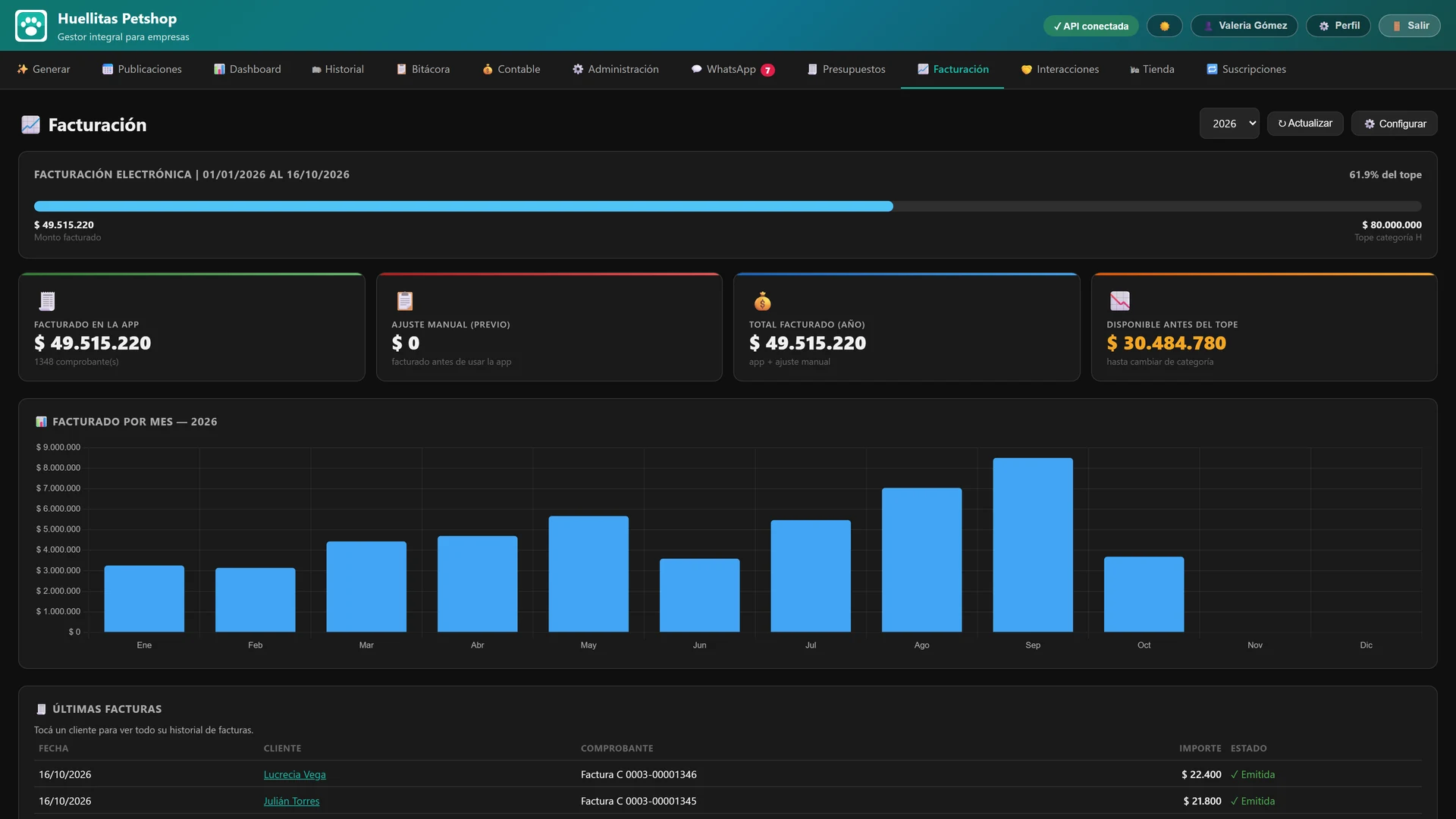1456x819 pixels.
Task: Toggle the sun theme switch
Action: pyautogui.click(x=1164, y=26)
